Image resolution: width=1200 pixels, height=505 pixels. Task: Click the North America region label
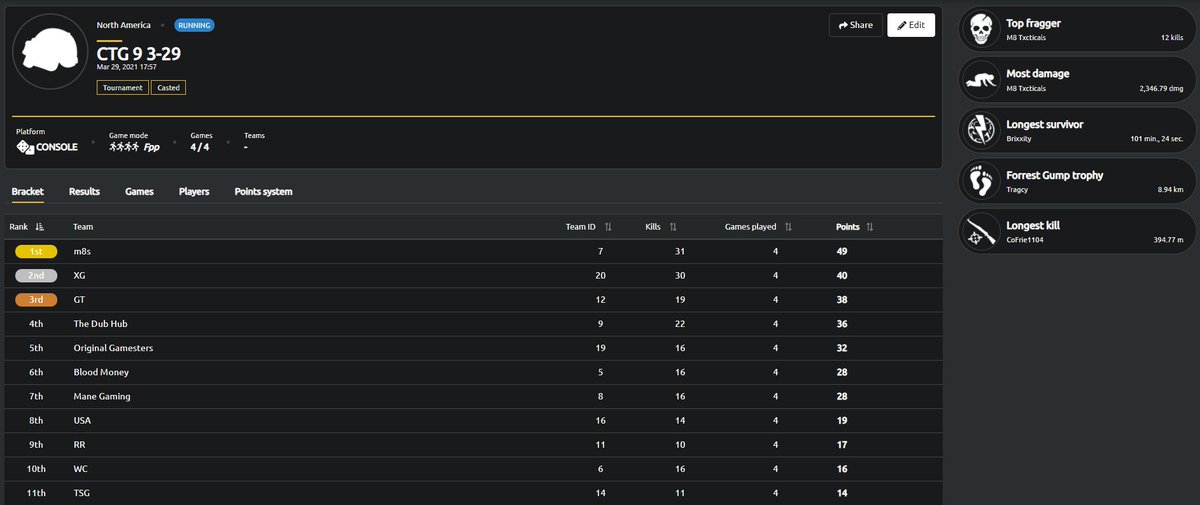(124, 25)
